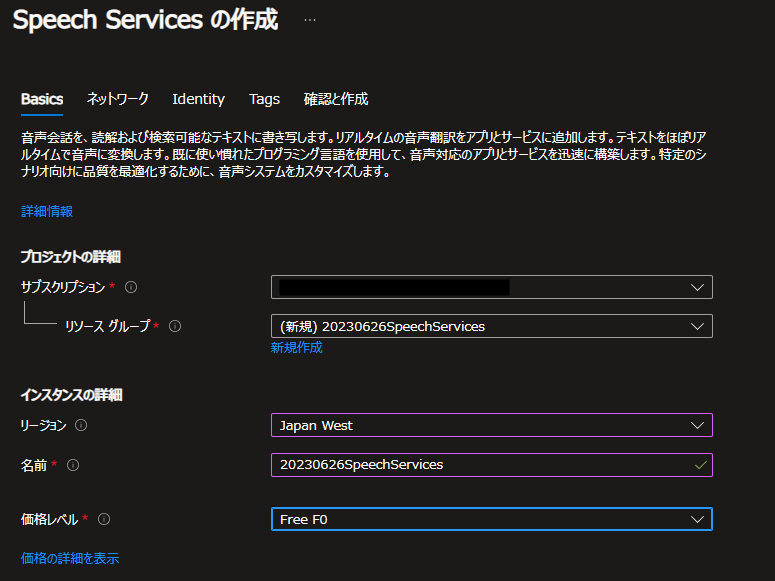Click into the 名前 input field
775x581 pixels.
(492, 465)
